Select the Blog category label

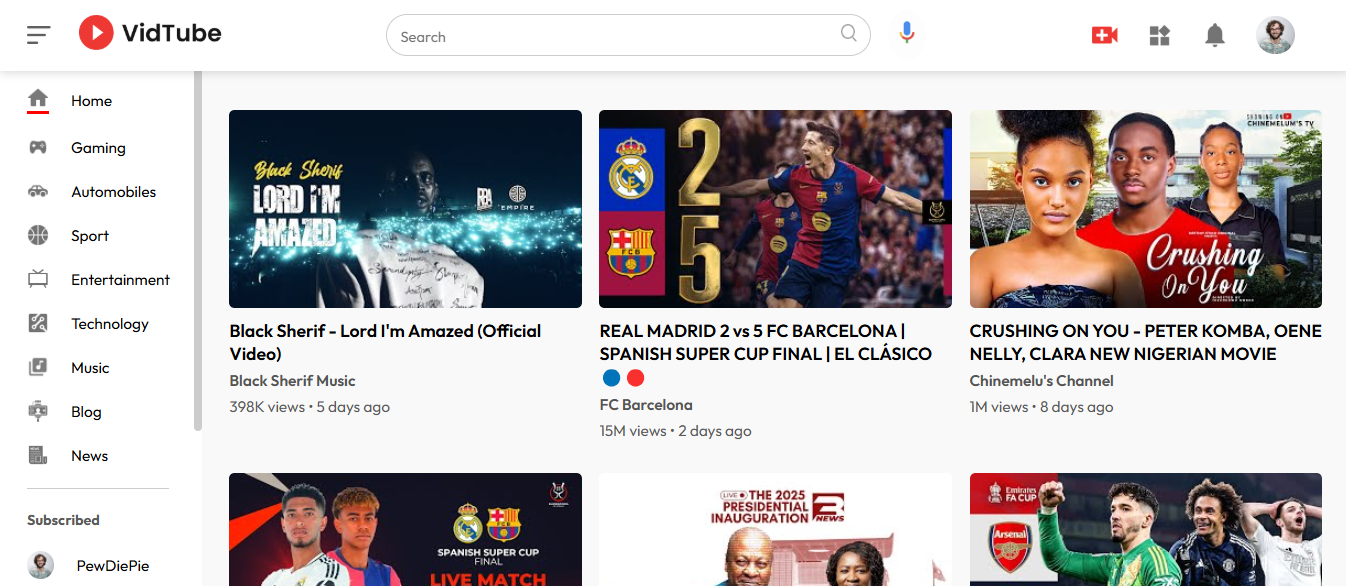86,412
